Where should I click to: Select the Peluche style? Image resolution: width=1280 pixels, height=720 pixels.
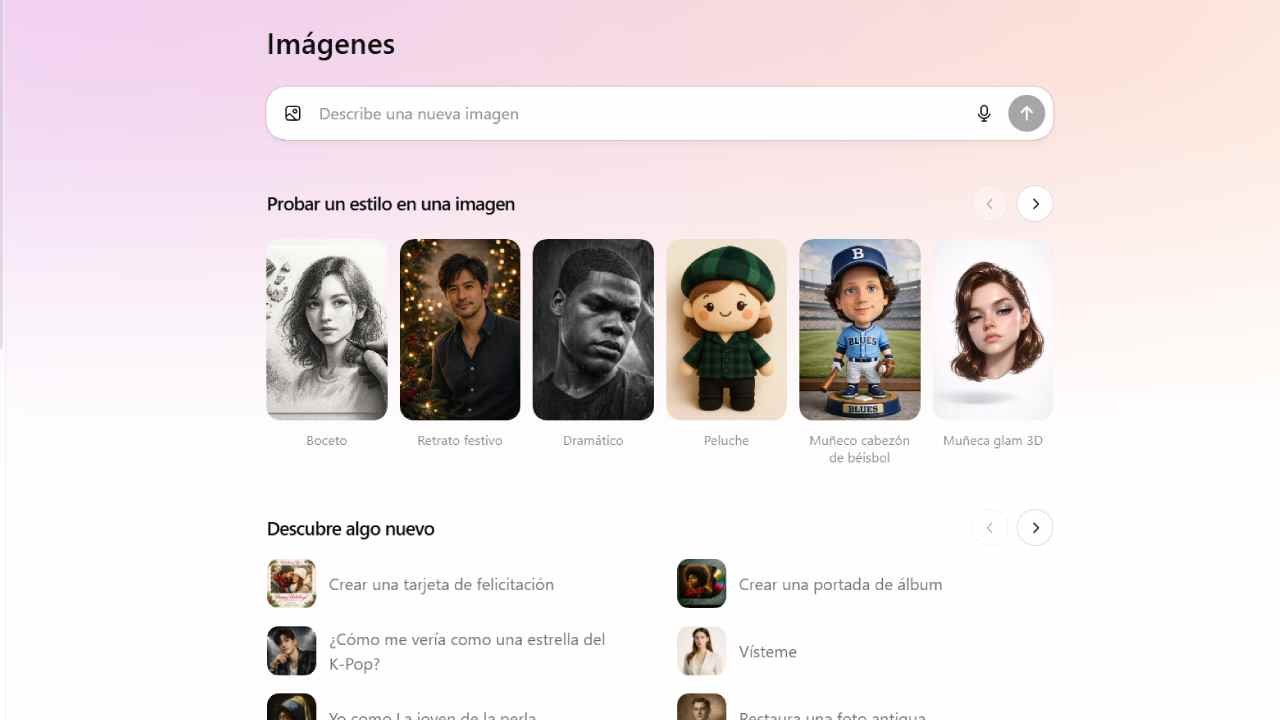click(726, 330)
